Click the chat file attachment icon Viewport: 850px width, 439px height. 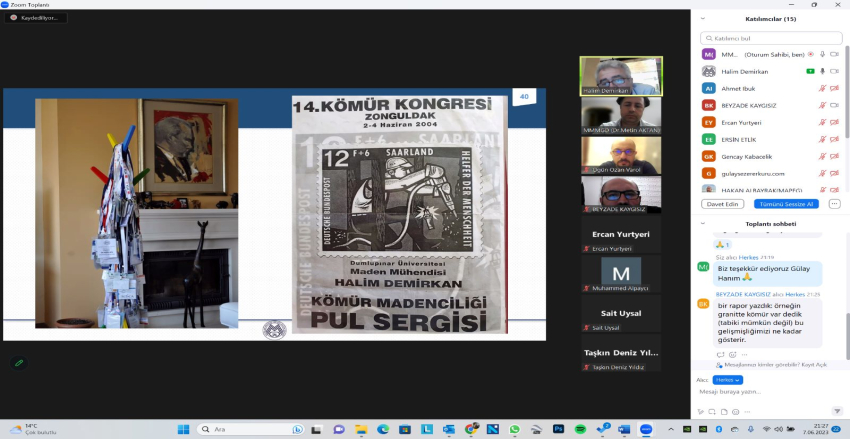pyautogui.click(x=722, y=411)
